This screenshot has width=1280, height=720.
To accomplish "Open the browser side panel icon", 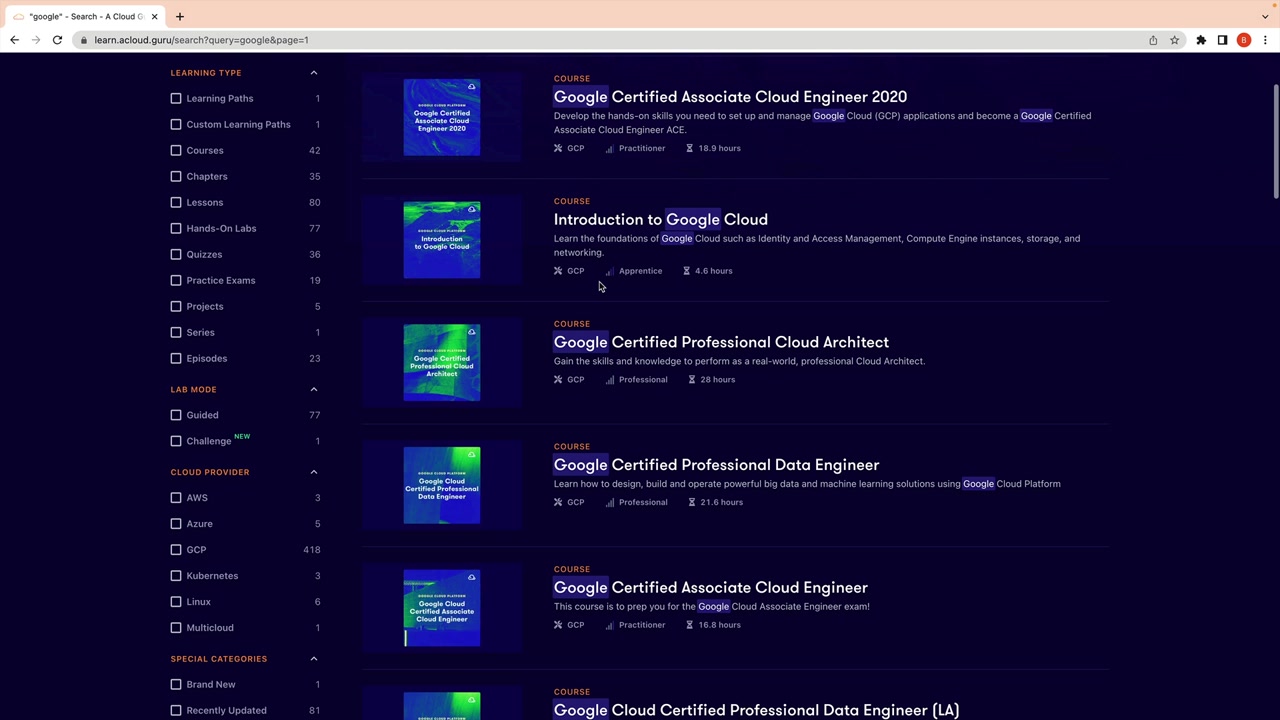I will point(1222,40).
